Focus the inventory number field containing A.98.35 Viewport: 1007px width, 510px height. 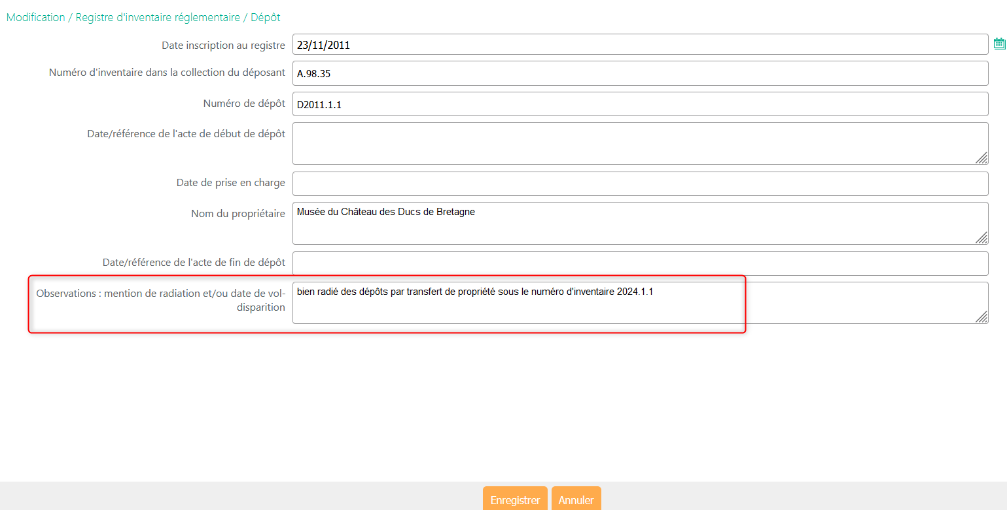click(640, 73)
